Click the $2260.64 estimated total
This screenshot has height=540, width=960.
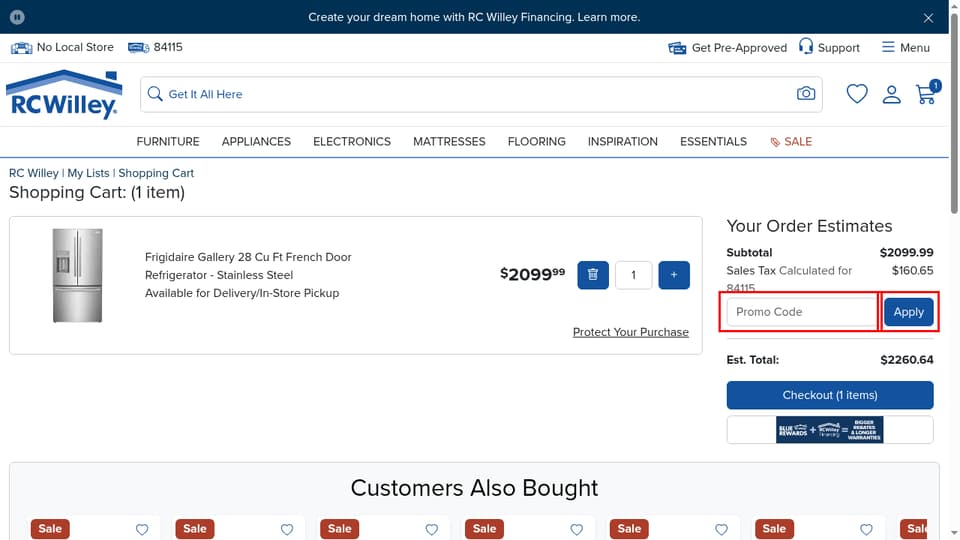pos(907,360)
